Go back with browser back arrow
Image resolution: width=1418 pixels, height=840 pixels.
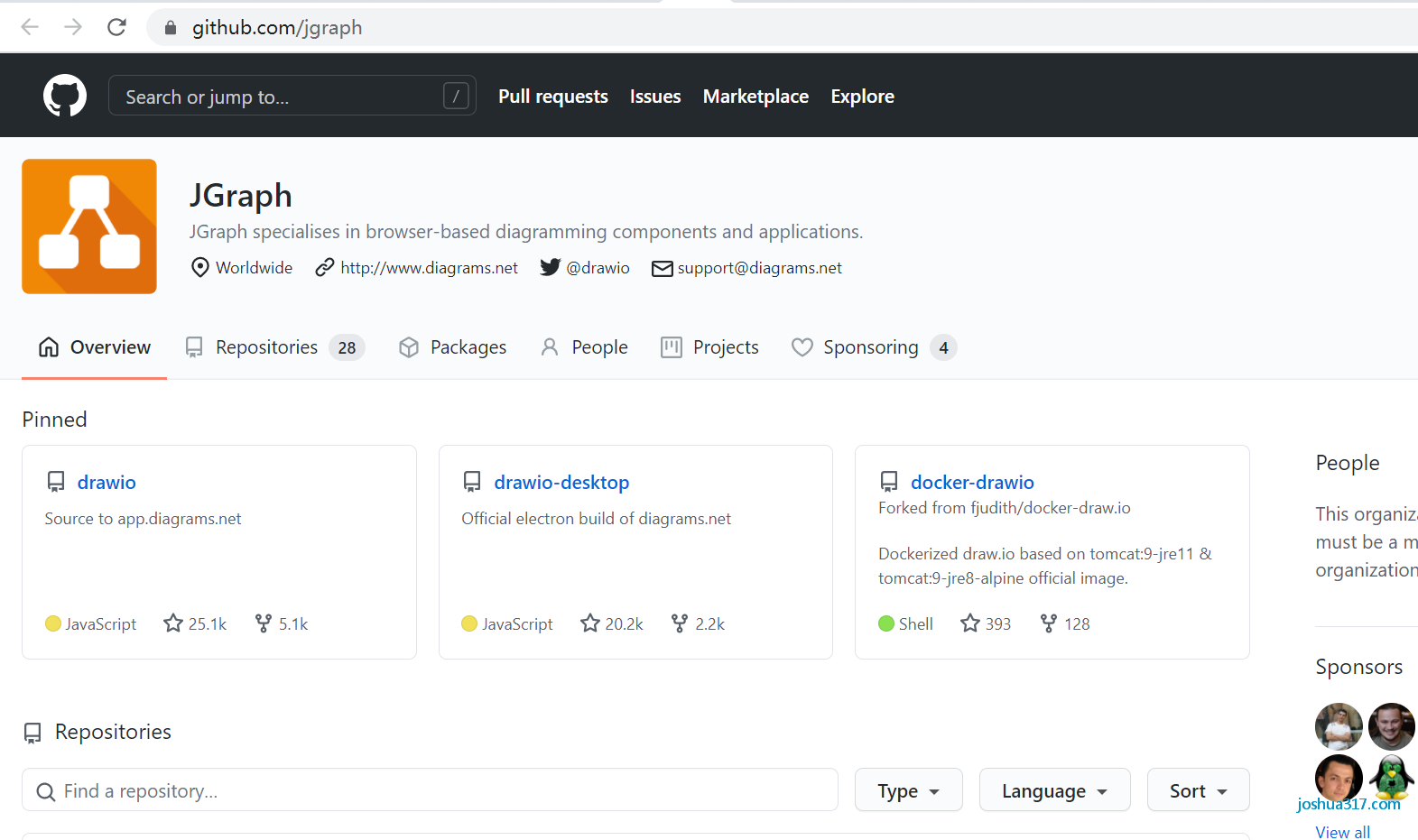point(30,27)
